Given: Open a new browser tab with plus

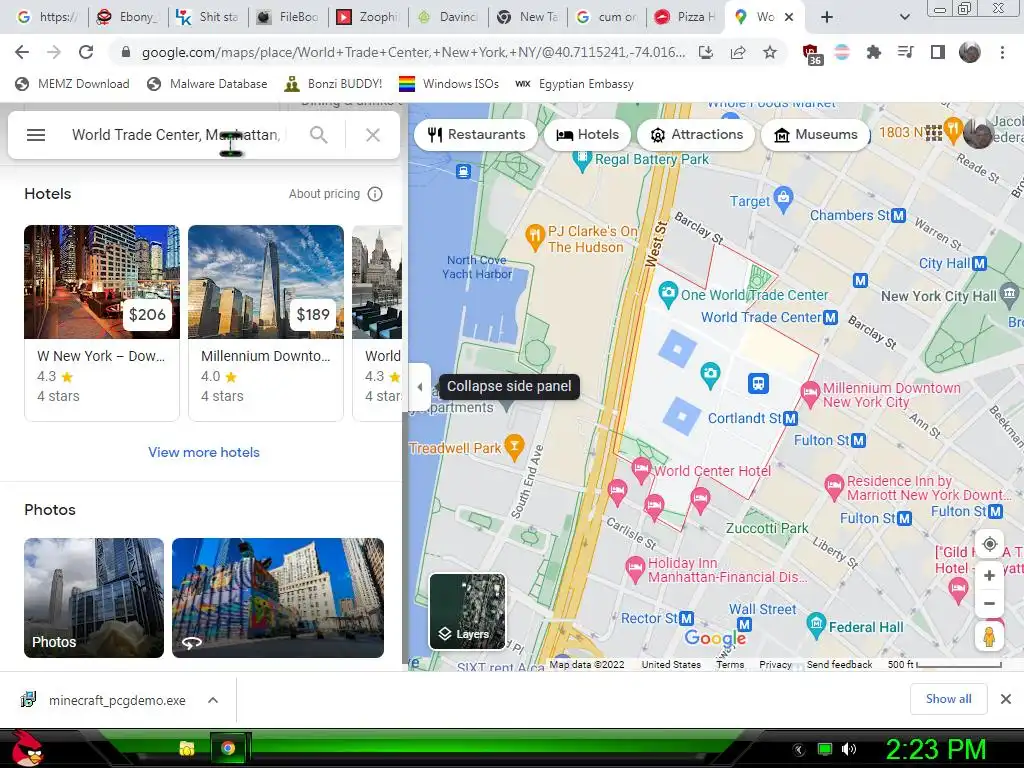Looking at the screenshot, I should coord(827,17).
